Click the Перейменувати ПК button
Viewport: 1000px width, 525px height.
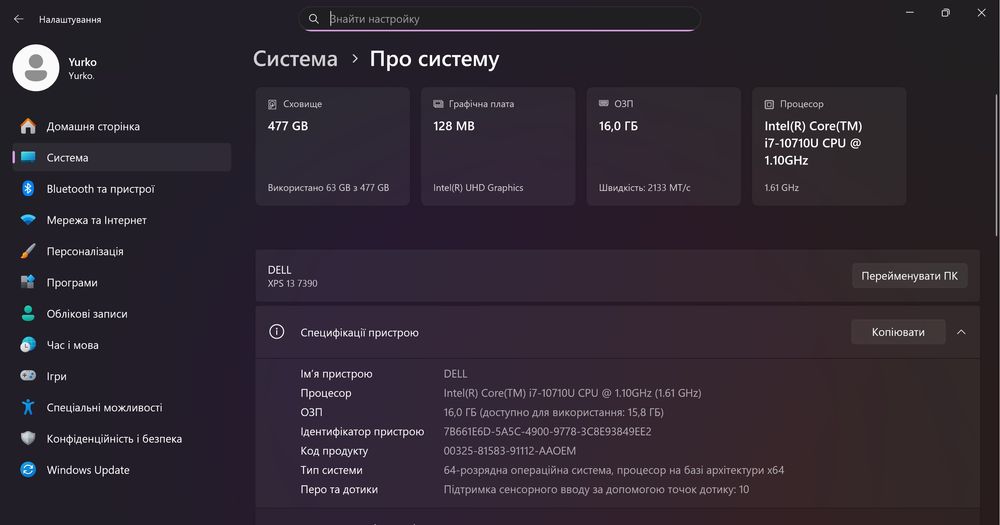pos(909,276)
